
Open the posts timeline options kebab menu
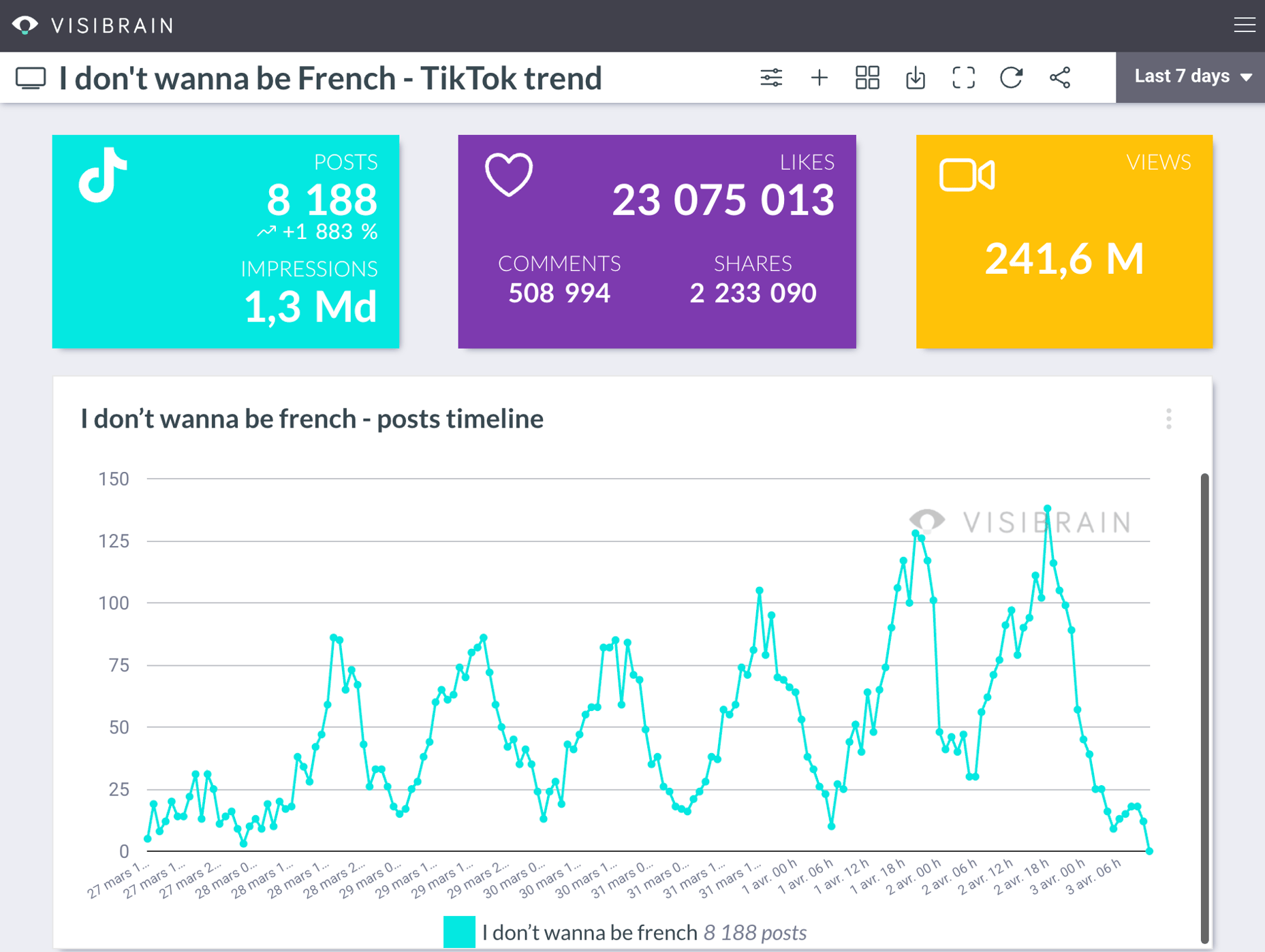[x=1169, y=419]
